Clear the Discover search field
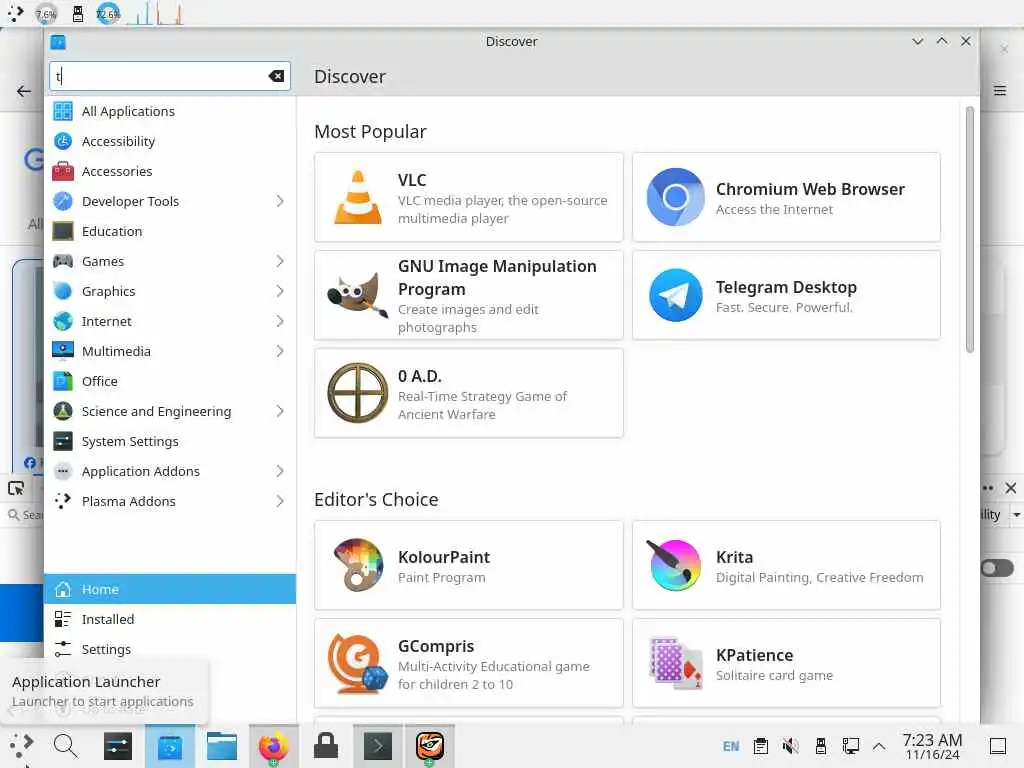This screenshot has width=1024, height=768. tap(276, 76)
